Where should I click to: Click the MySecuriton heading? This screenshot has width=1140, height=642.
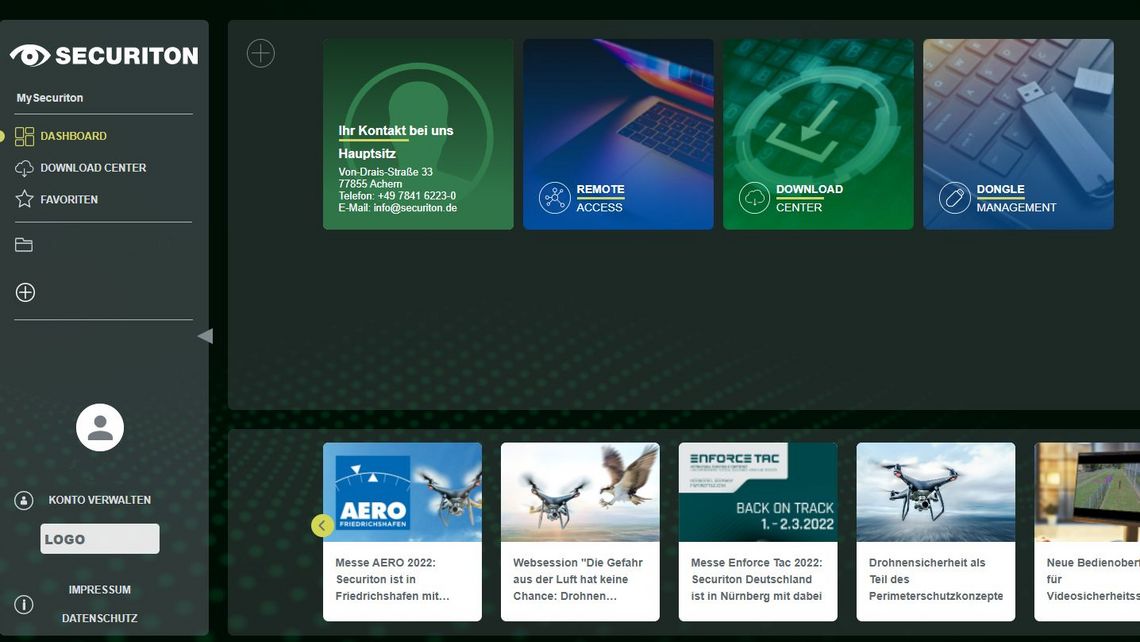click(x=49, y=97)
